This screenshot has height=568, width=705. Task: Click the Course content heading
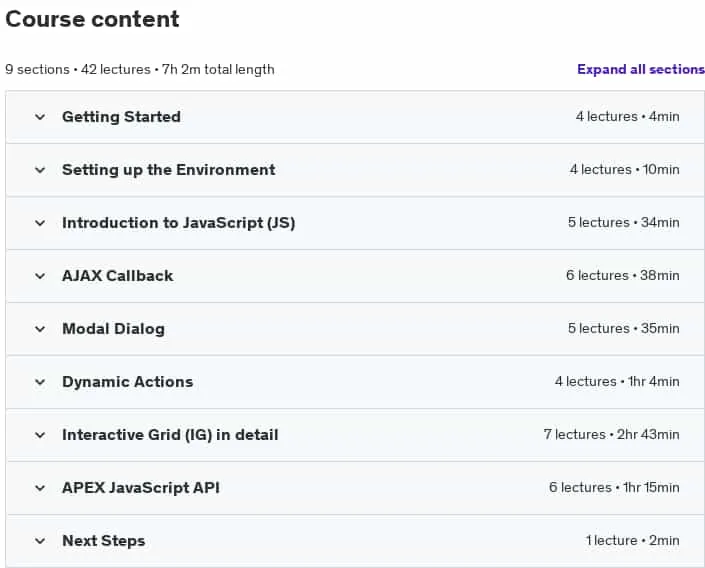click(x=92, y=19)
